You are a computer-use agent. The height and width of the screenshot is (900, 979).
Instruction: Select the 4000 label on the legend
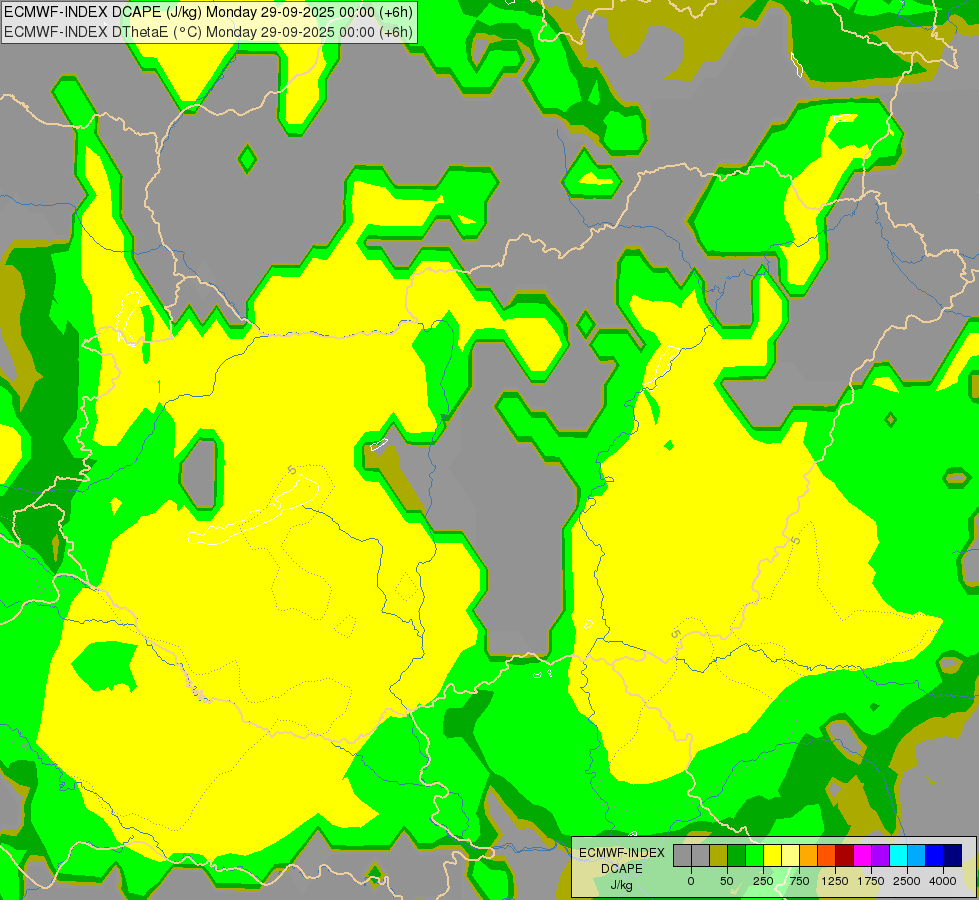[x=942, y=881]
